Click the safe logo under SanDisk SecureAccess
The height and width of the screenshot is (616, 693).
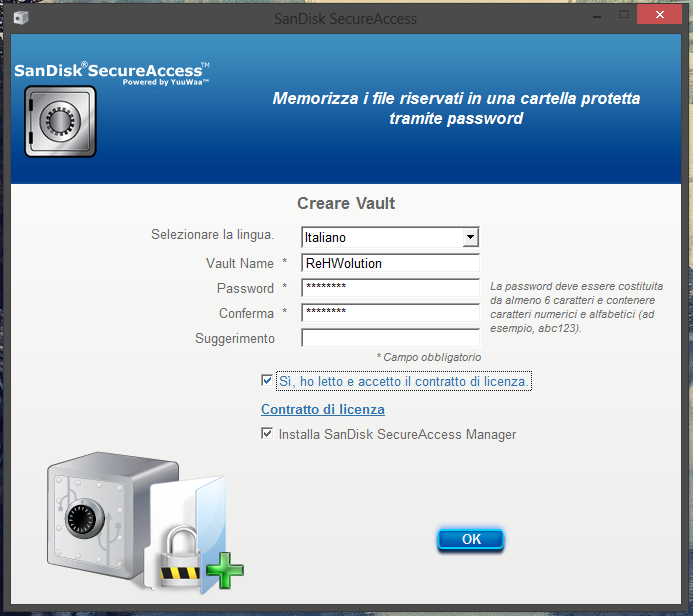tap(60, 122)
